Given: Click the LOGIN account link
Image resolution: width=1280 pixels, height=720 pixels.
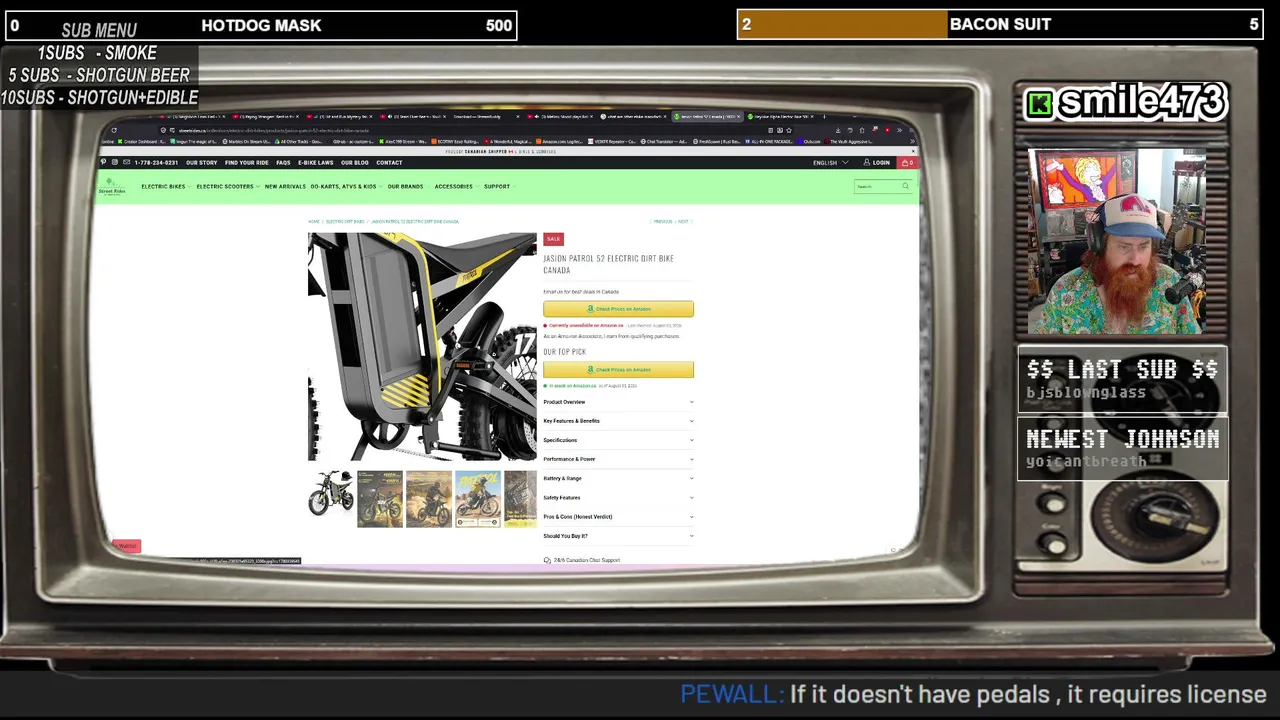Looking at the screenshot, I should (x=877, y=163).
